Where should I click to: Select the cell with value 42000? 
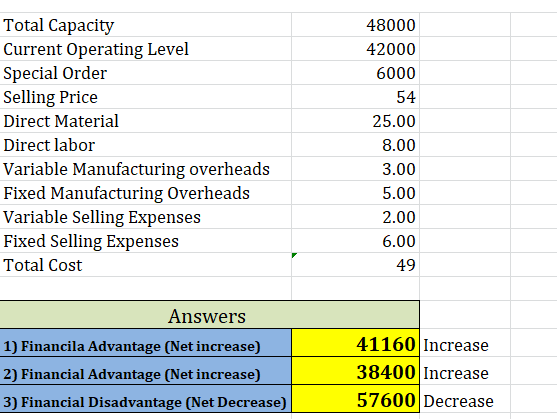356,49
